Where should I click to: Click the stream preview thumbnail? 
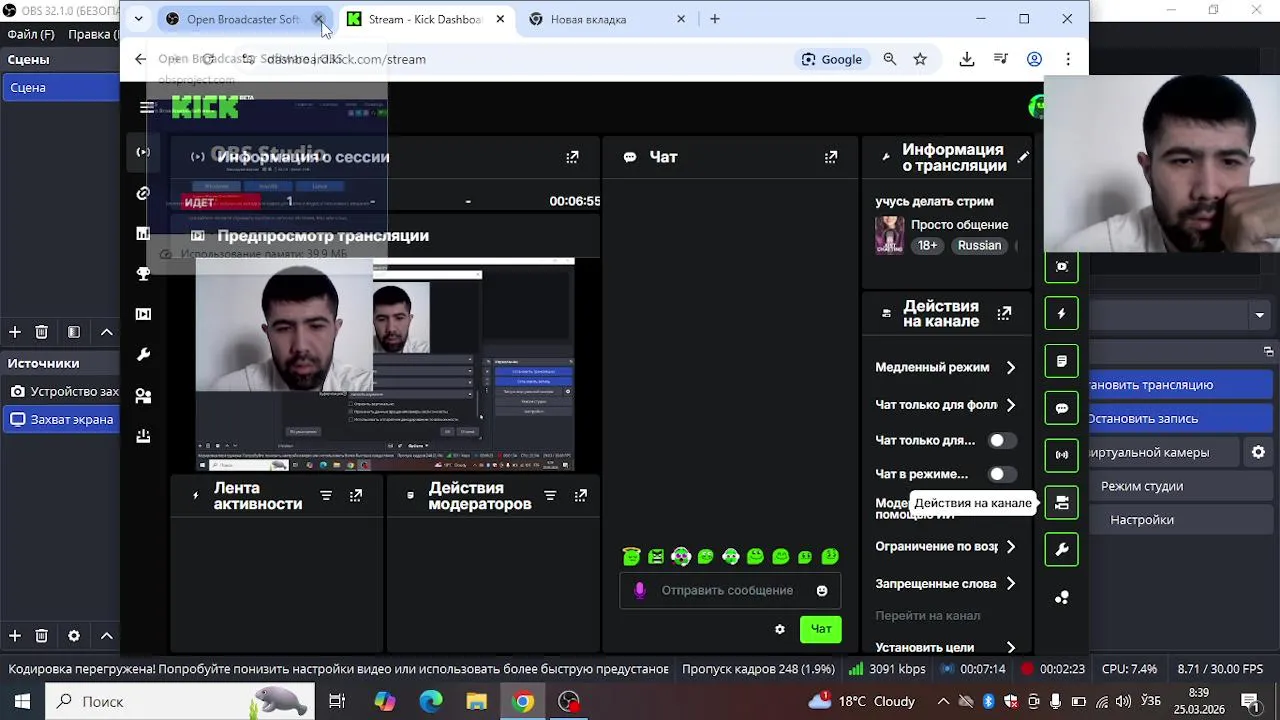[385, 364]
